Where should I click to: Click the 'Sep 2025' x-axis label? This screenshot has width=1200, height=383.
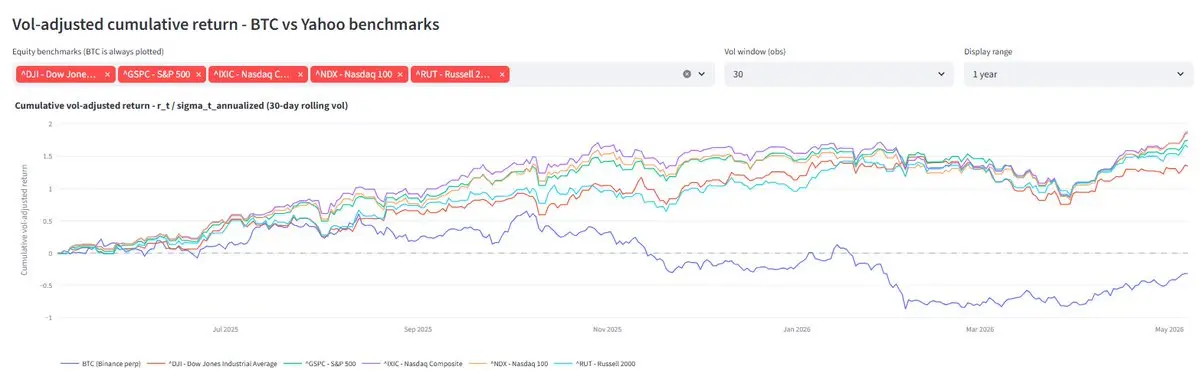click(418, 328)
